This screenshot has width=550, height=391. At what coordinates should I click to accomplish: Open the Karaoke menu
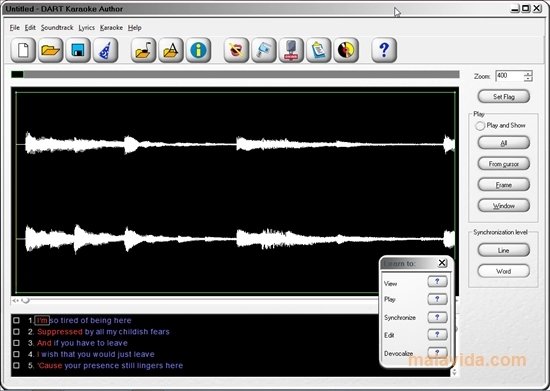(111, 27)
